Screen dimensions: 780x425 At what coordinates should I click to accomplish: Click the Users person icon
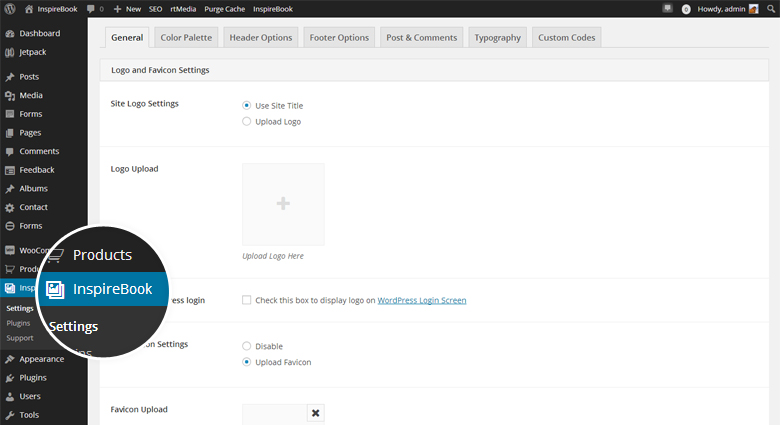point(10,397)
